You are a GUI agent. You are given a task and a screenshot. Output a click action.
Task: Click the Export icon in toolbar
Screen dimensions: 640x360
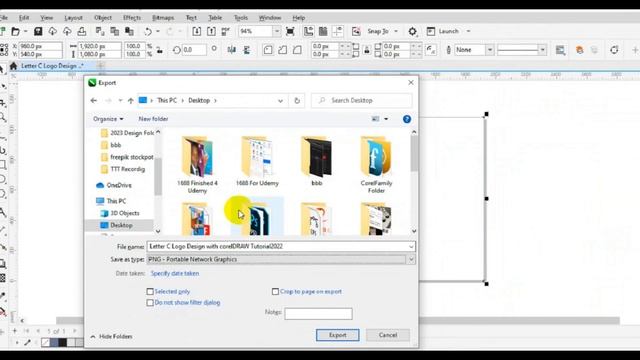click(211, 31)
